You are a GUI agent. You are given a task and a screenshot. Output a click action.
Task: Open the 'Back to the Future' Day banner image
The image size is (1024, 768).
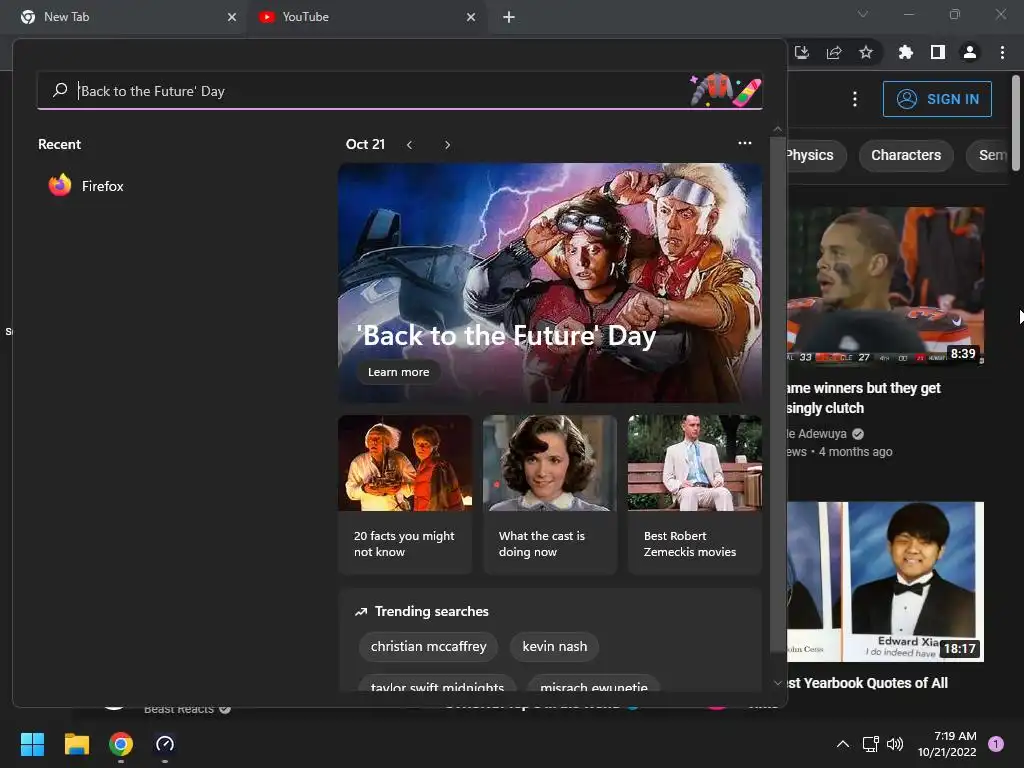550,283
